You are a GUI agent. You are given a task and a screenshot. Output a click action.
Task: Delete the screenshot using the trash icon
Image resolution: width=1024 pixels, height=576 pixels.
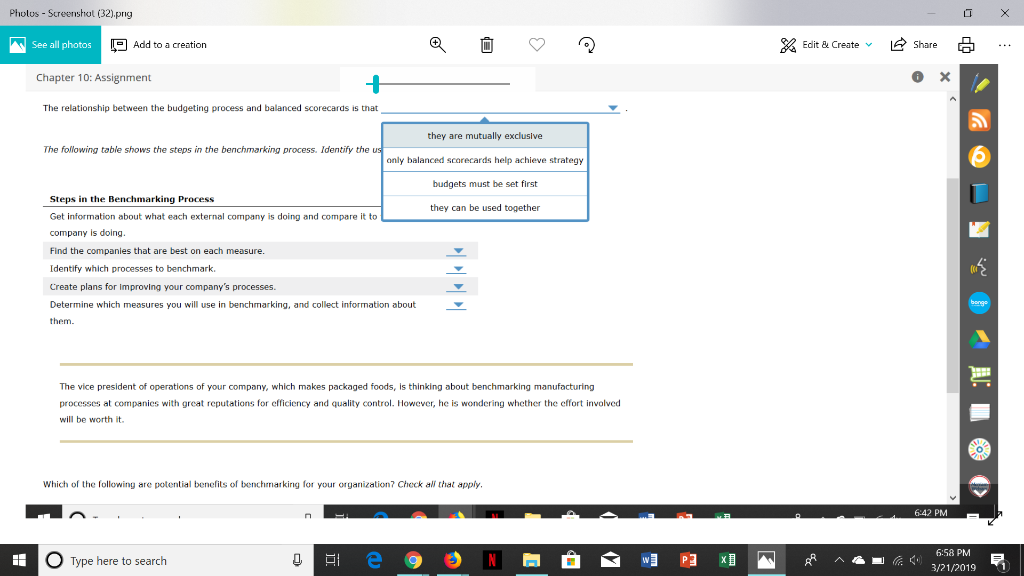[487, 45]
